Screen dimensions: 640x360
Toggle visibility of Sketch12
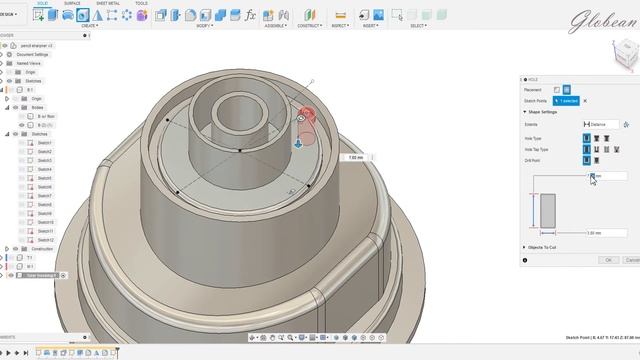pos(22,240)
